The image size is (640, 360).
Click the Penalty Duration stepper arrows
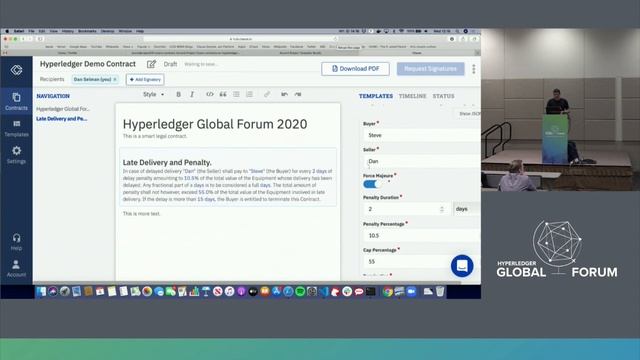442,209
